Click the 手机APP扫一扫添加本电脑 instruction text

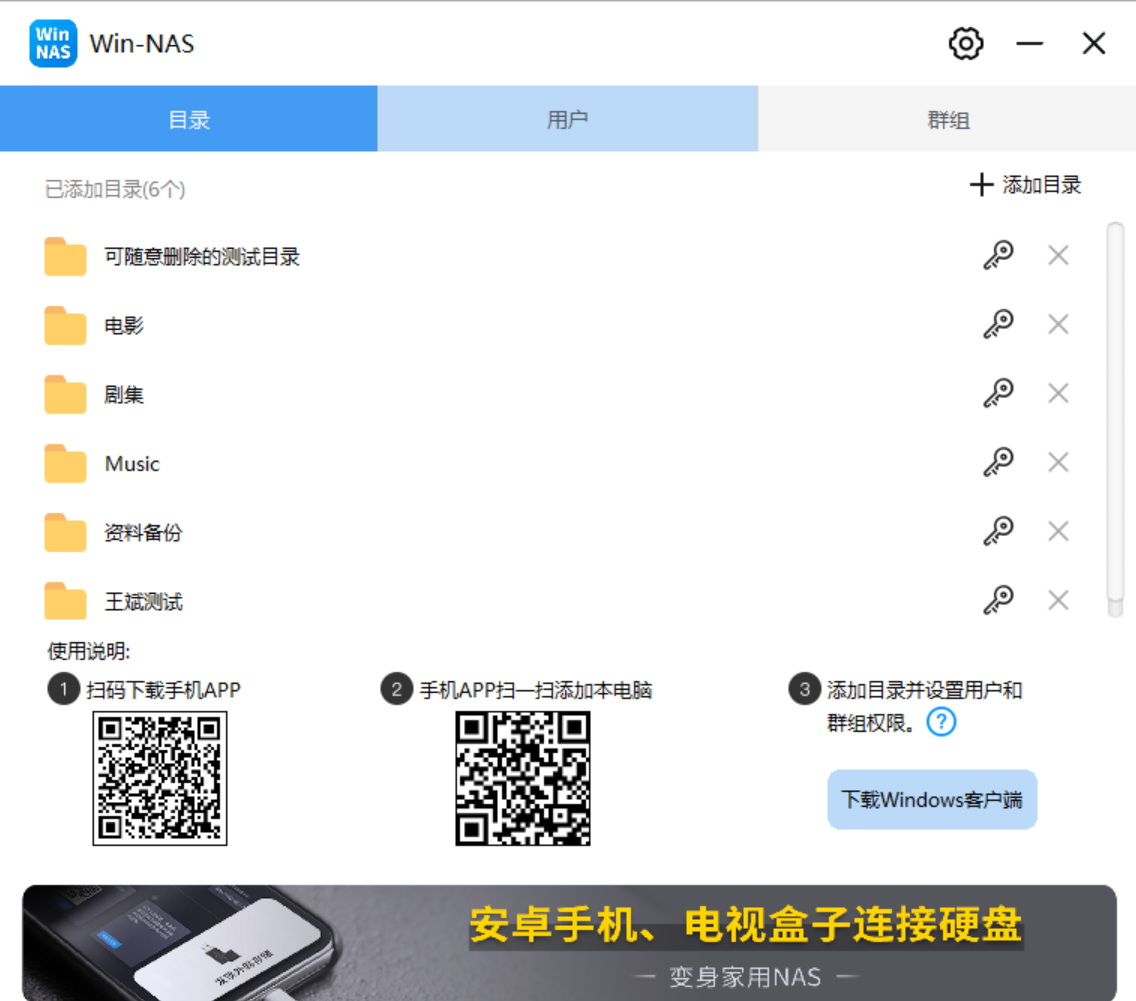pyautogui.click(x=535, y=690)
